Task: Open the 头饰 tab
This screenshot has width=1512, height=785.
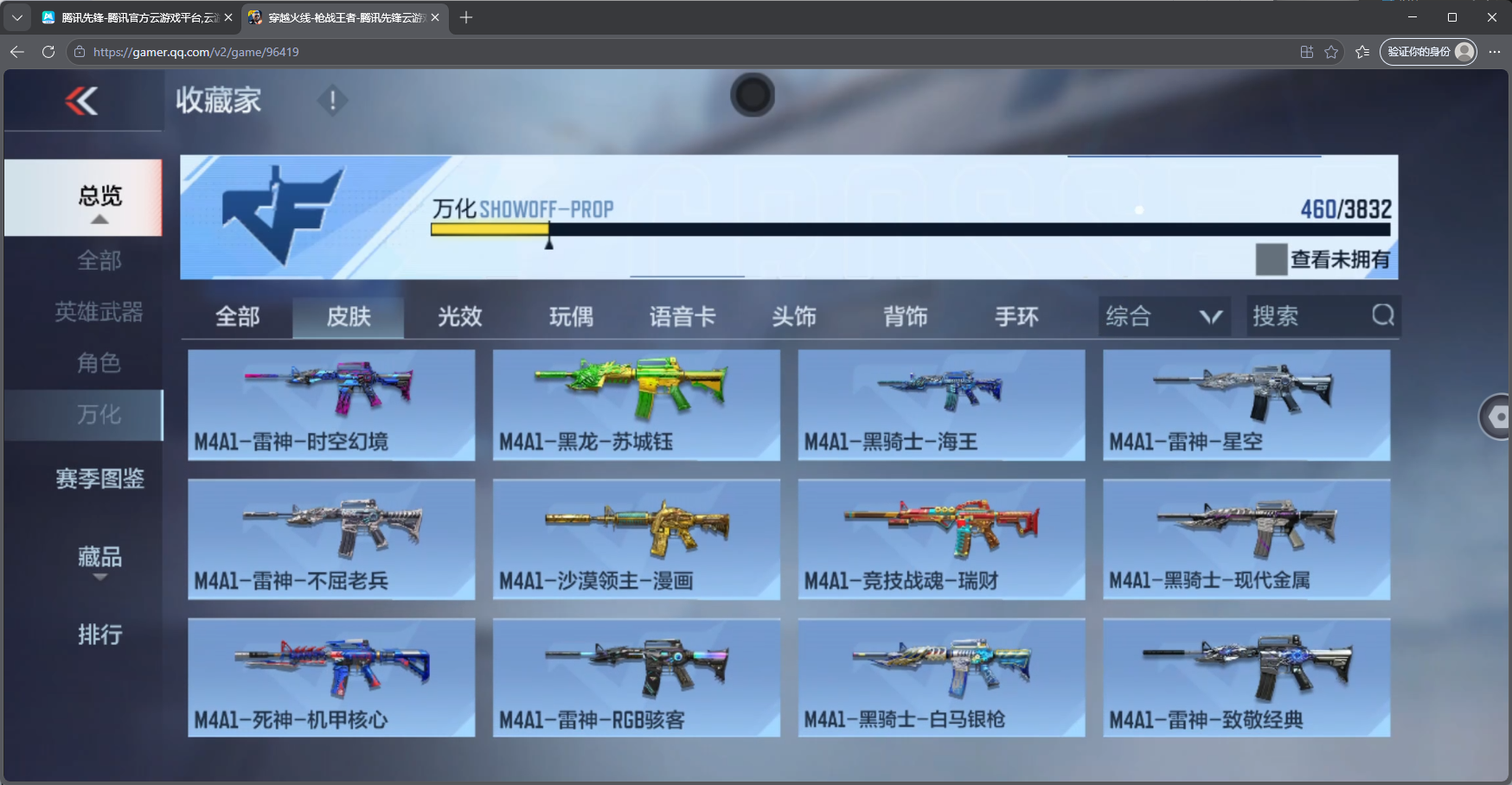Action: tap(794, 316)
